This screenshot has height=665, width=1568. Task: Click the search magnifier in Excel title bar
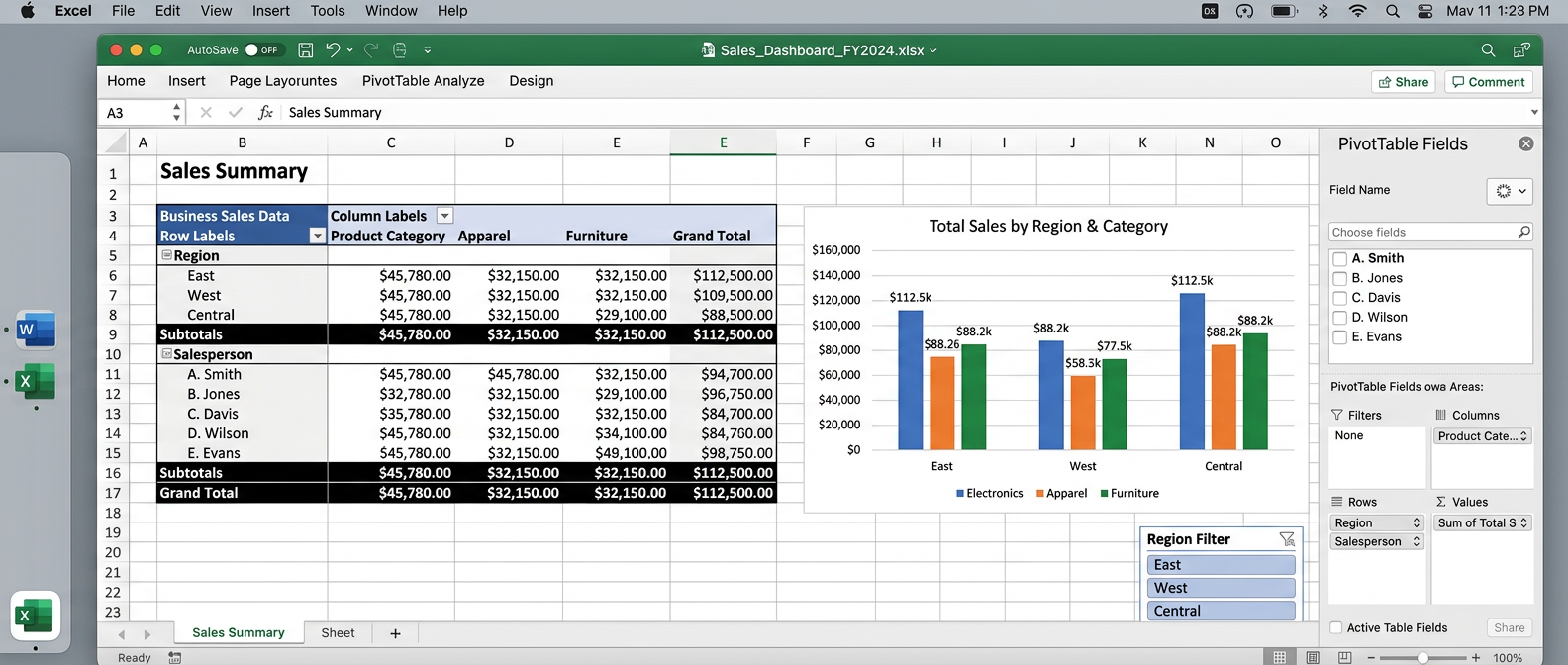pos(1488,49)
